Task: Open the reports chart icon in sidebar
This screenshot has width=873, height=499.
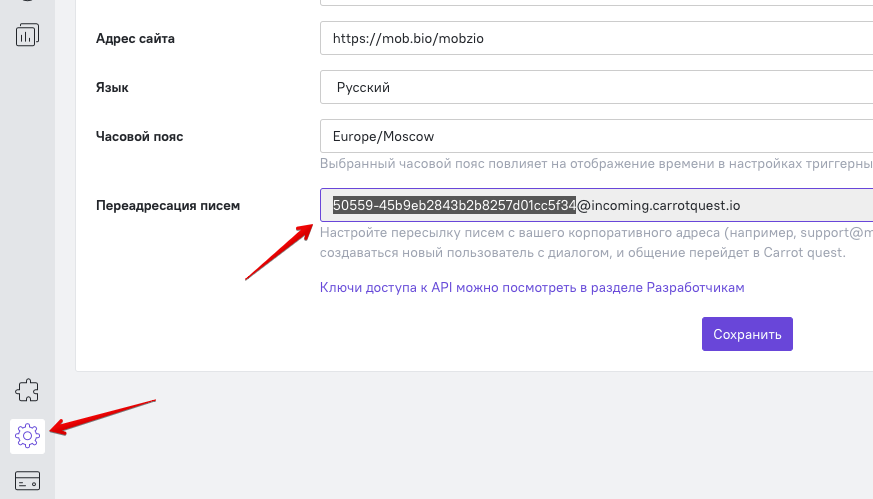Action: click(27, 35)
